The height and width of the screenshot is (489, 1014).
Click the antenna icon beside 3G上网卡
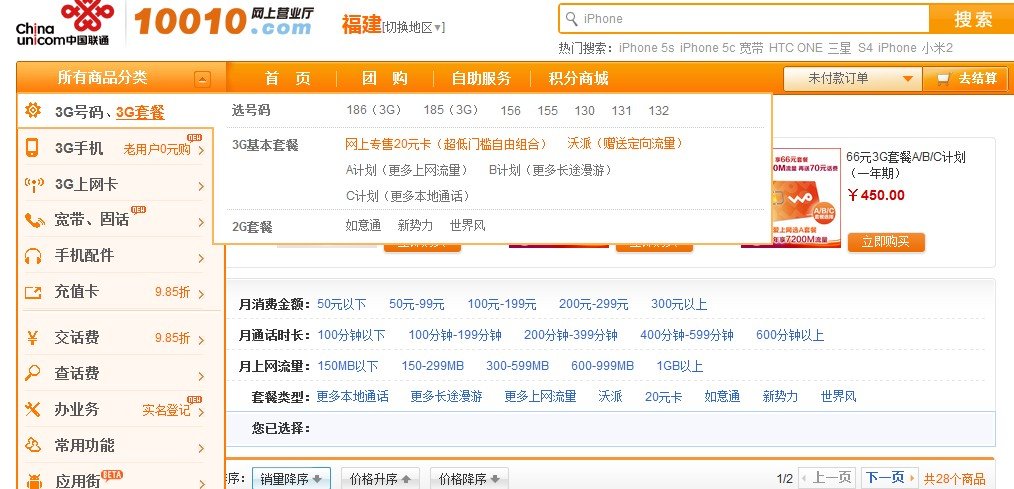coord(33,184)
